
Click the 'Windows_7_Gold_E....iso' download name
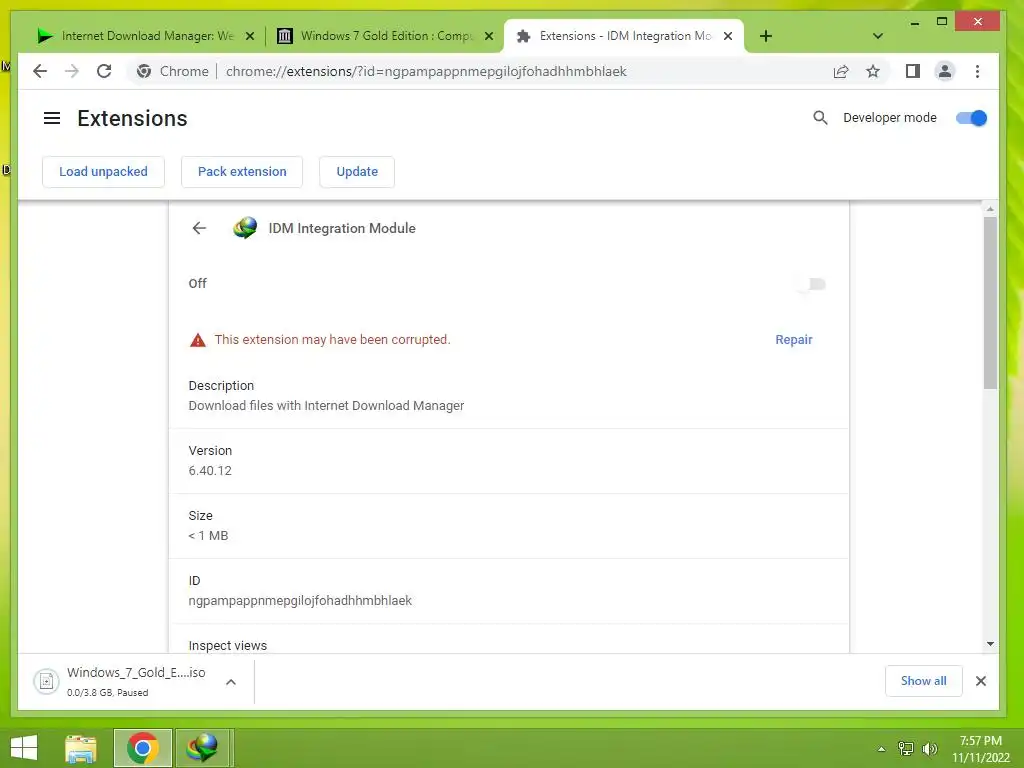[136, 673]
